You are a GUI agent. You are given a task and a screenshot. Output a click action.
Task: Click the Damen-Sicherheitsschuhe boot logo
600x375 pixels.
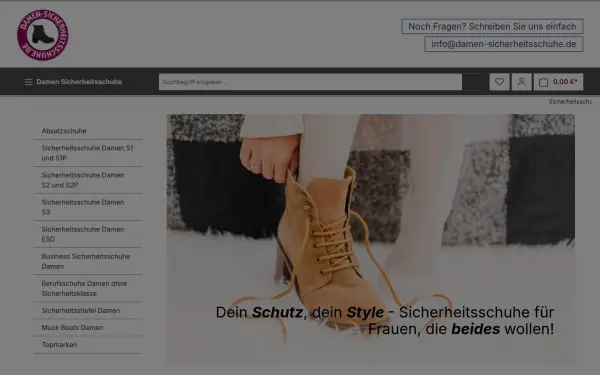[42, 35]
